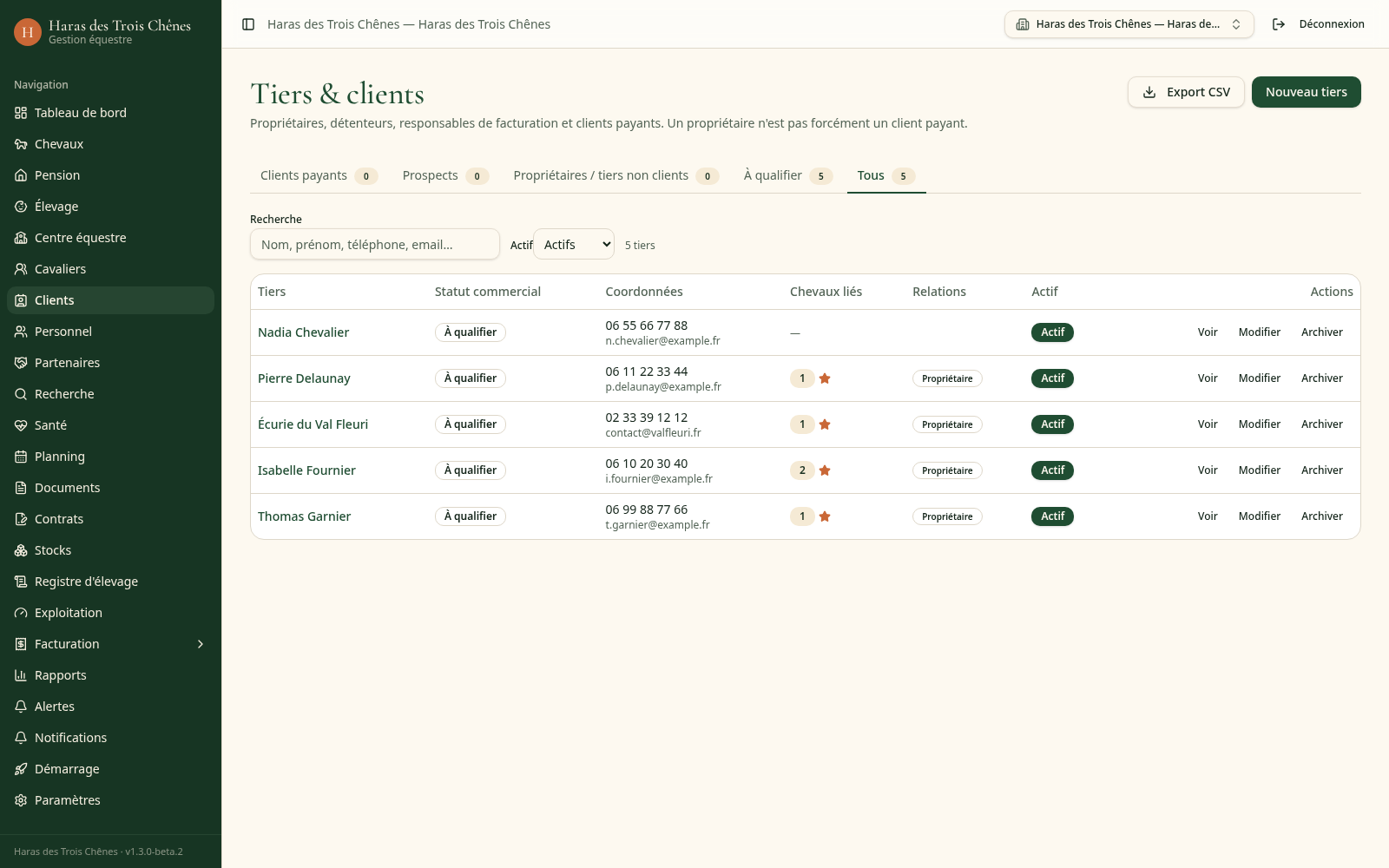The image size is (1389, 868).
Task: Click Archiver for Thomas Garnier
Action: point(1322,516)
